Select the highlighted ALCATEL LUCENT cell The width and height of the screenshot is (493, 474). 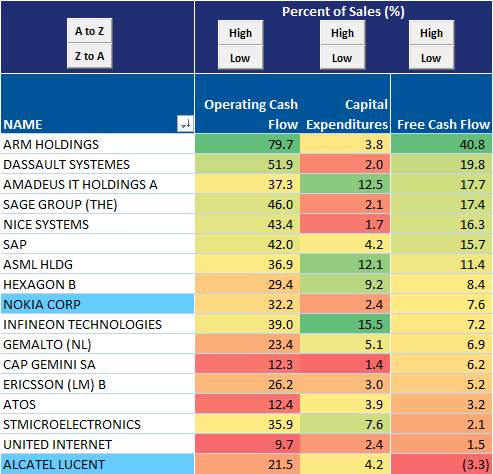coord(97,464)
